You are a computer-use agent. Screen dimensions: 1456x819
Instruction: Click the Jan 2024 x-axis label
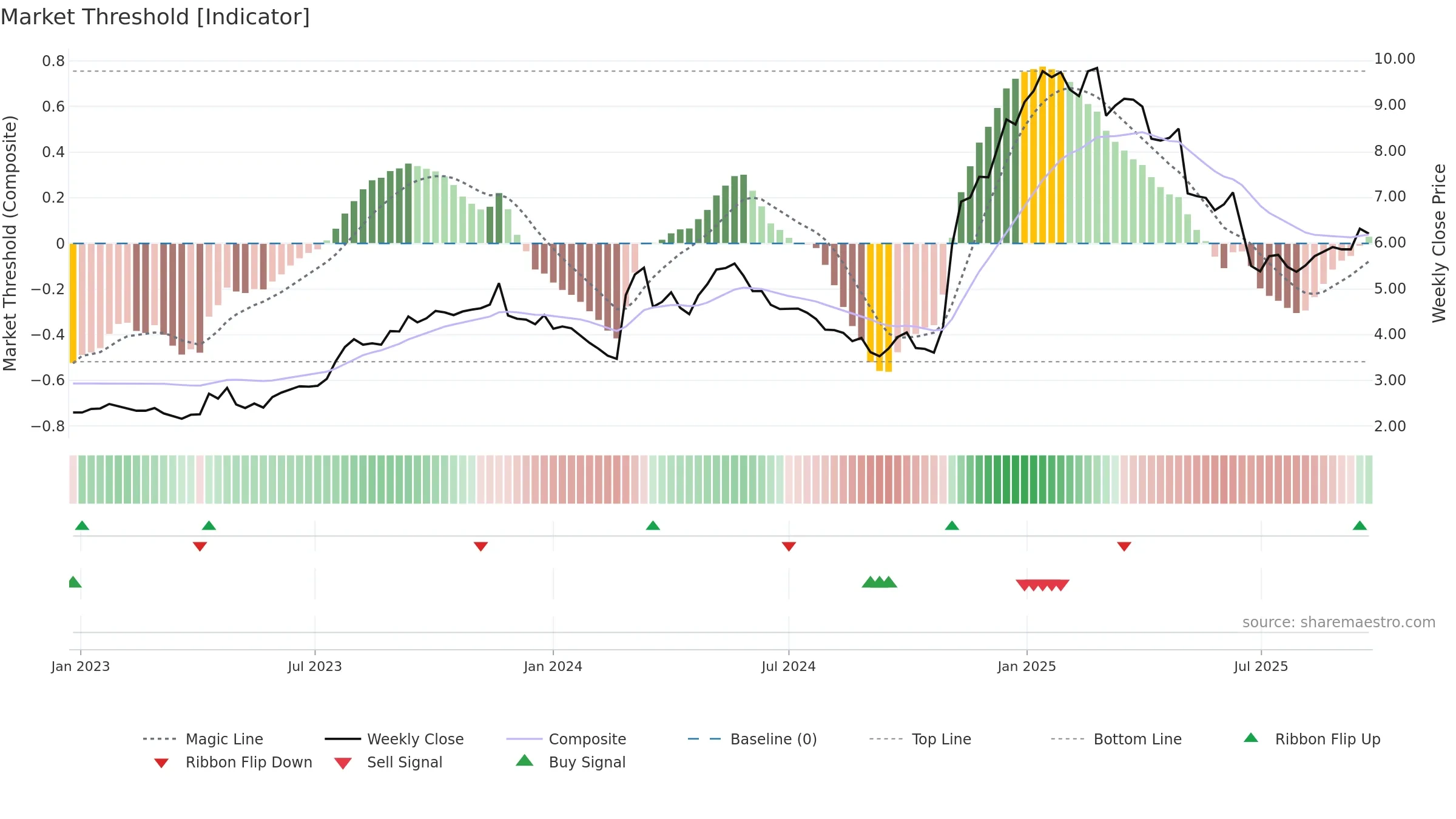553,666
